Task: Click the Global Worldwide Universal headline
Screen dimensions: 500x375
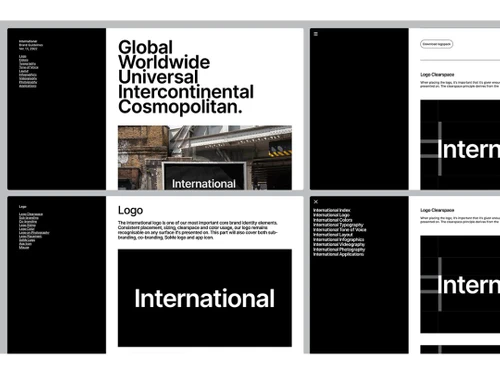Action: click(186, 77)
